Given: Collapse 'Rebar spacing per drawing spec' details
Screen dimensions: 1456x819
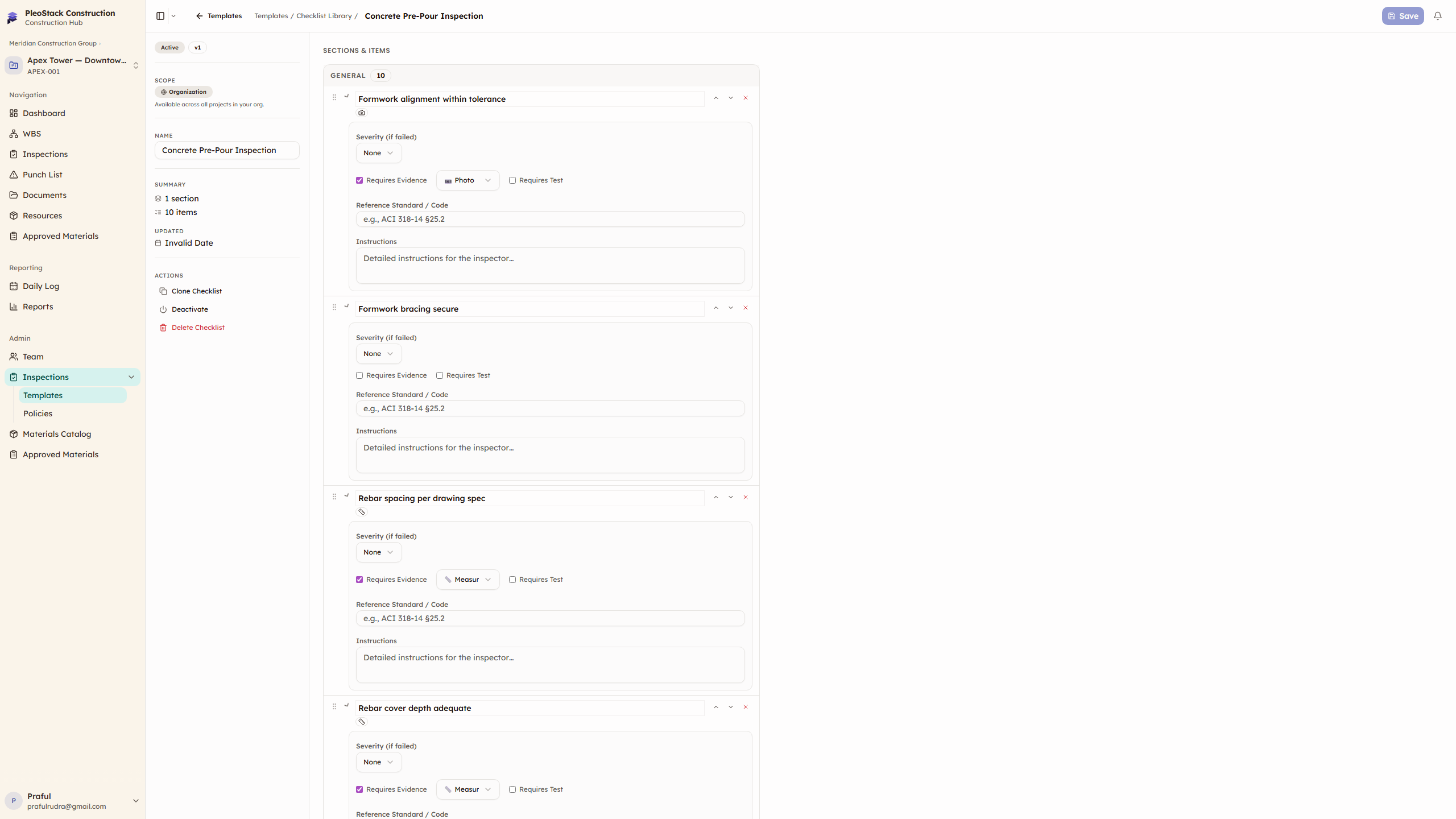Looking at the screenshot, I should [x=346, y=495].
